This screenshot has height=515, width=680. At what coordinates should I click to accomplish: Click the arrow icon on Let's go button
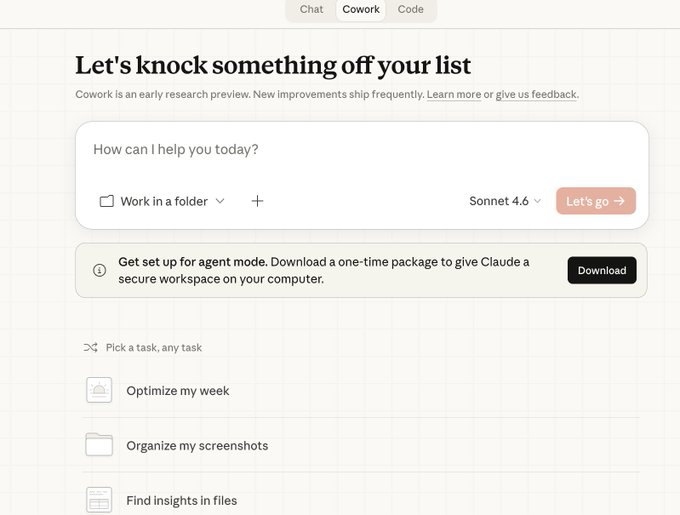(x=619, y=201)
